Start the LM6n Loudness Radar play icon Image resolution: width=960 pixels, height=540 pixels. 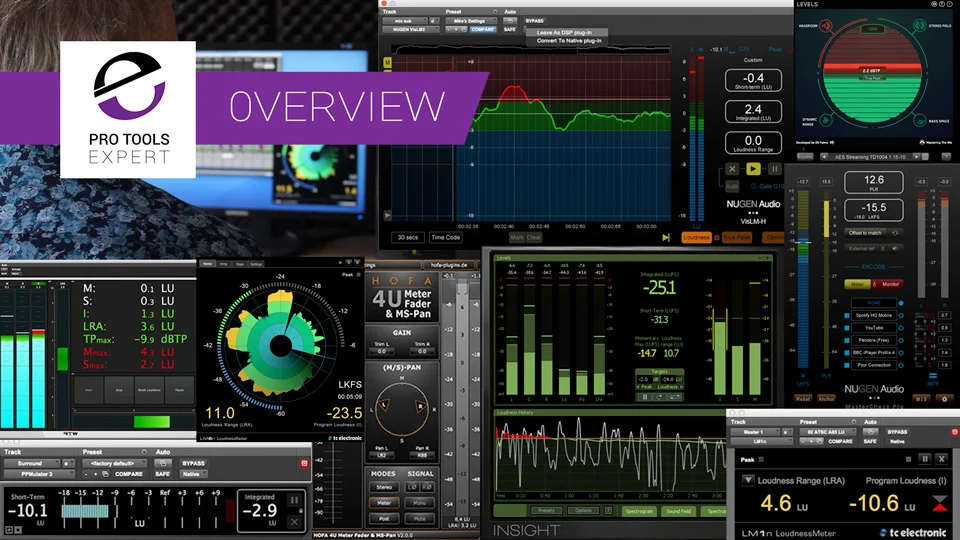(x=340, y=263)
